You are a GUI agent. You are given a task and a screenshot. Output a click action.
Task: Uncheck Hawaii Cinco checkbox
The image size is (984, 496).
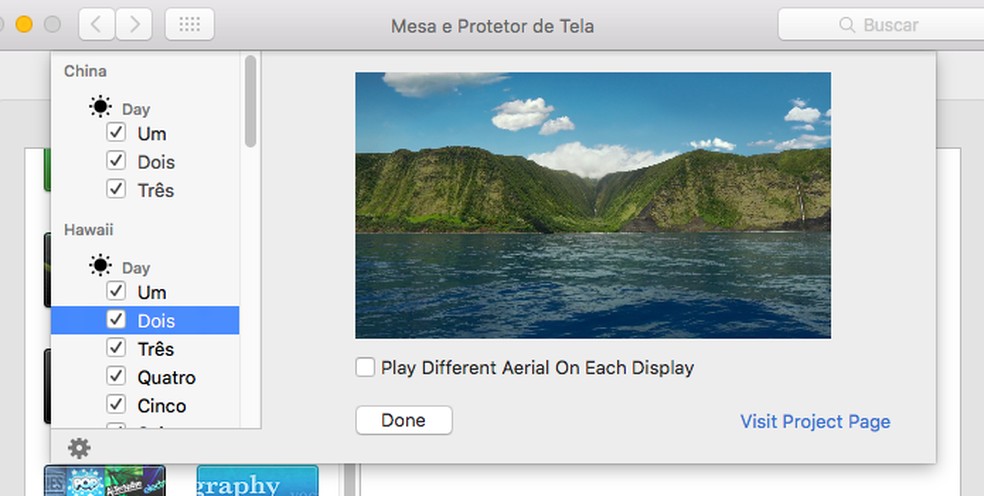[116, 404]
